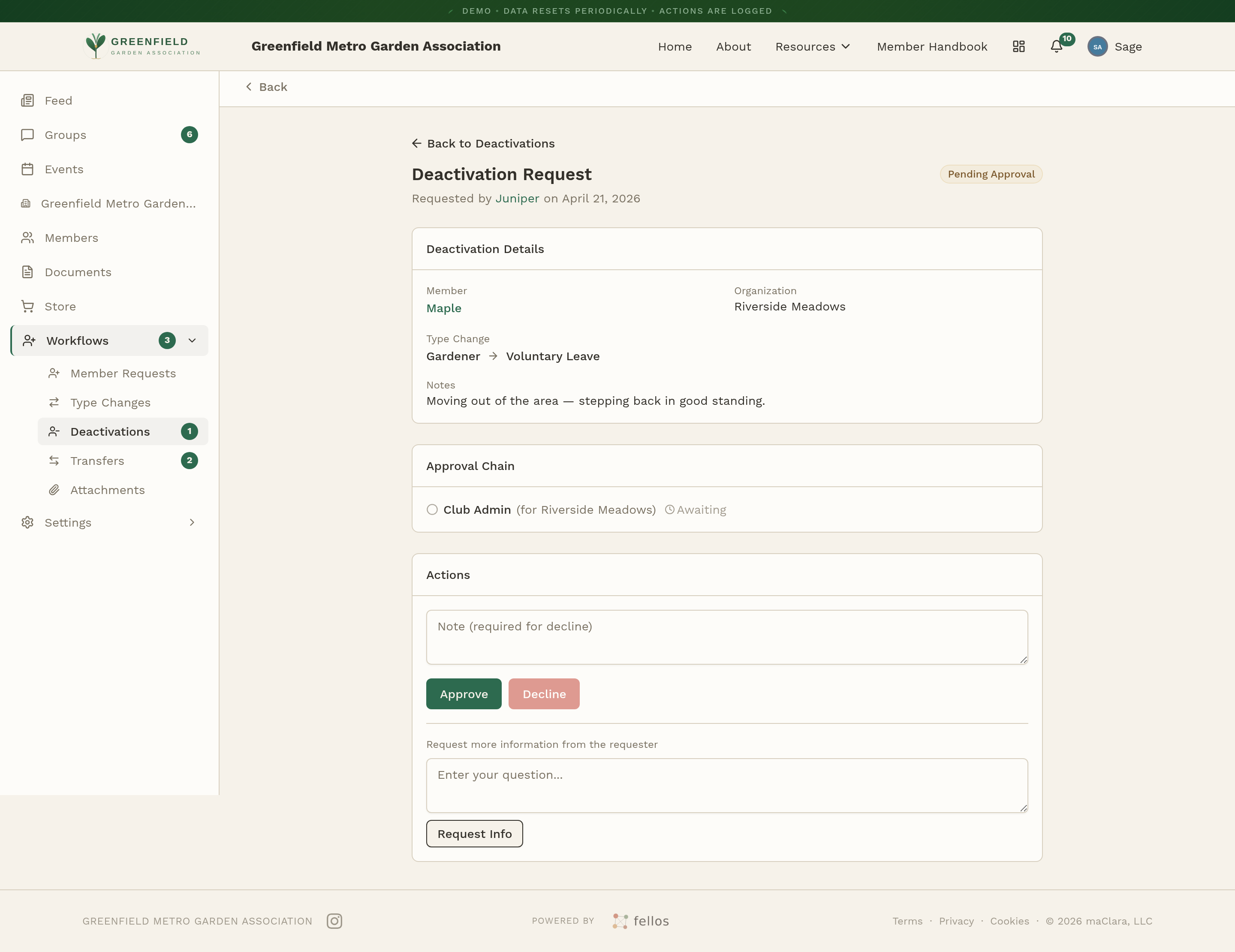Open Transfers submenu item
This screenshot has height=952, width=1235.
tap(123, 461)
